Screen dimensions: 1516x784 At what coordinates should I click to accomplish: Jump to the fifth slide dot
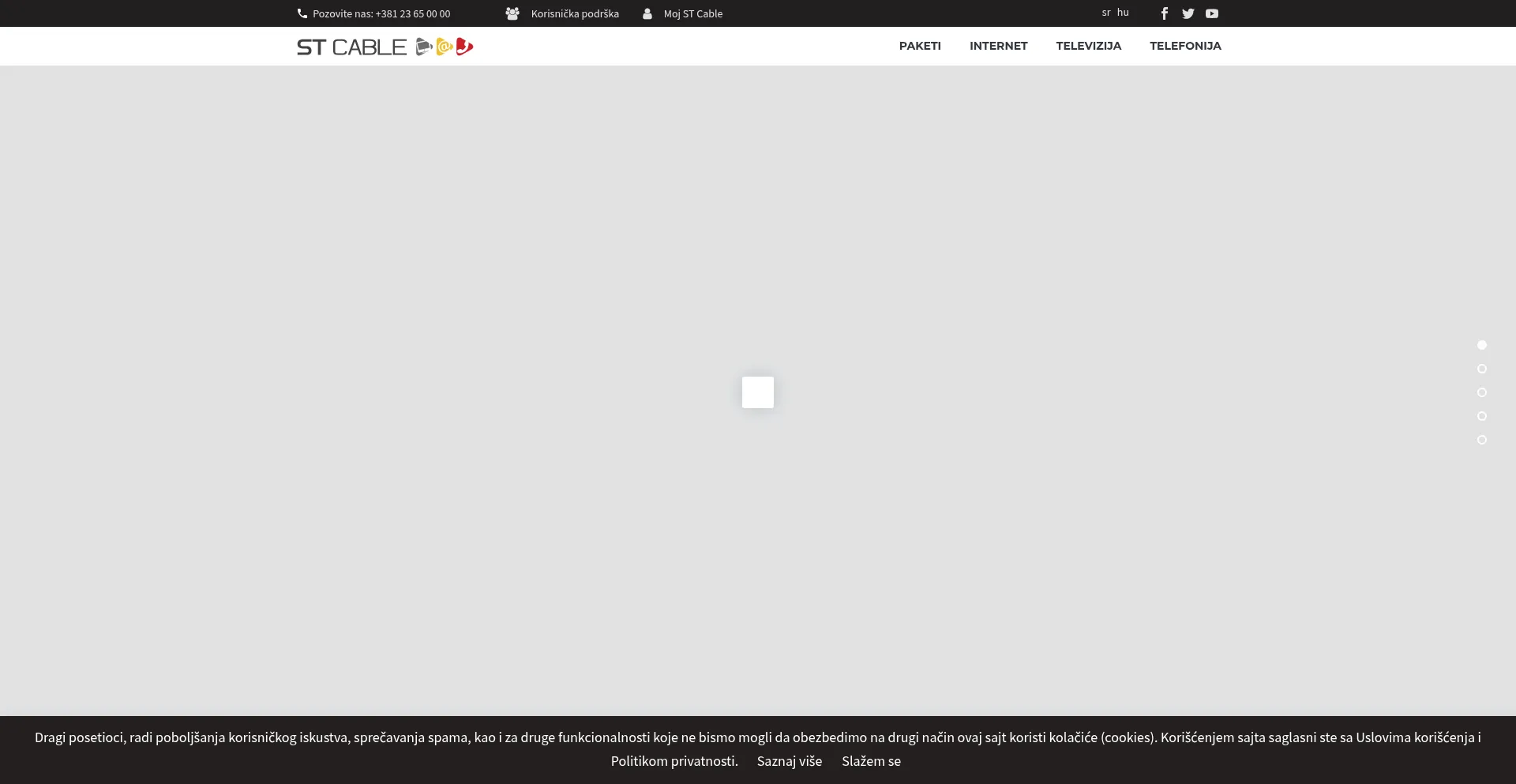(1482, 440)
